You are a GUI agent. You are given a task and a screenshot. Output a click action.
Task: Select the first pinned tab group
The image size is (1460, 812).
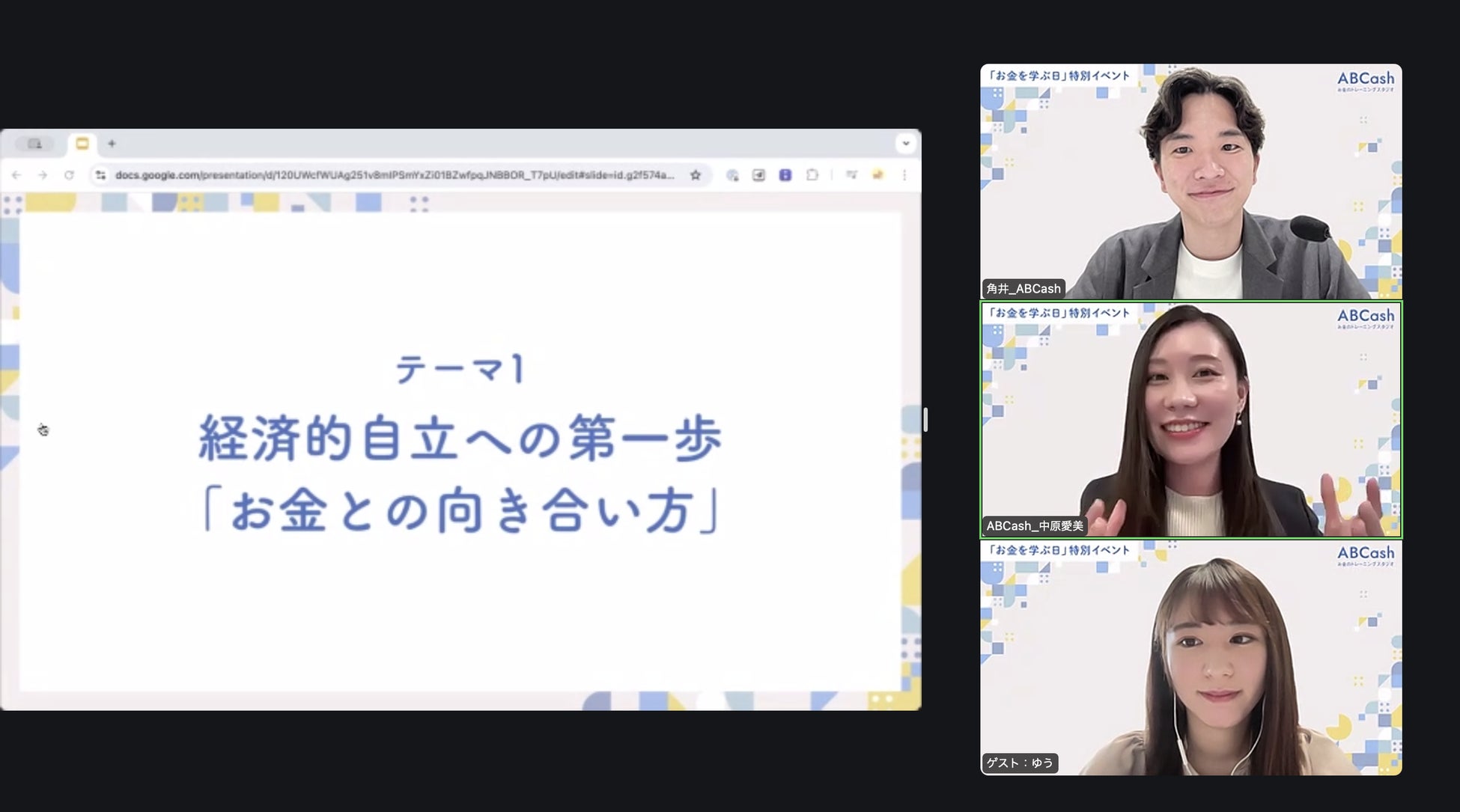coord(34,144)
